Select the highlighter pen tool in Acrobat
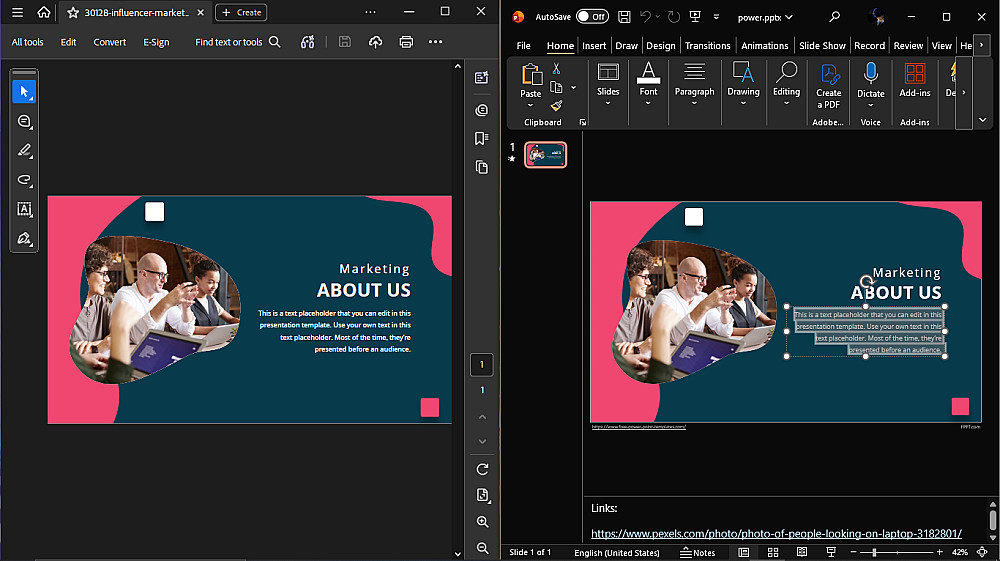The width and height of the screenshot is (1000, 561). pyautogui.click(x=24, y=151)
